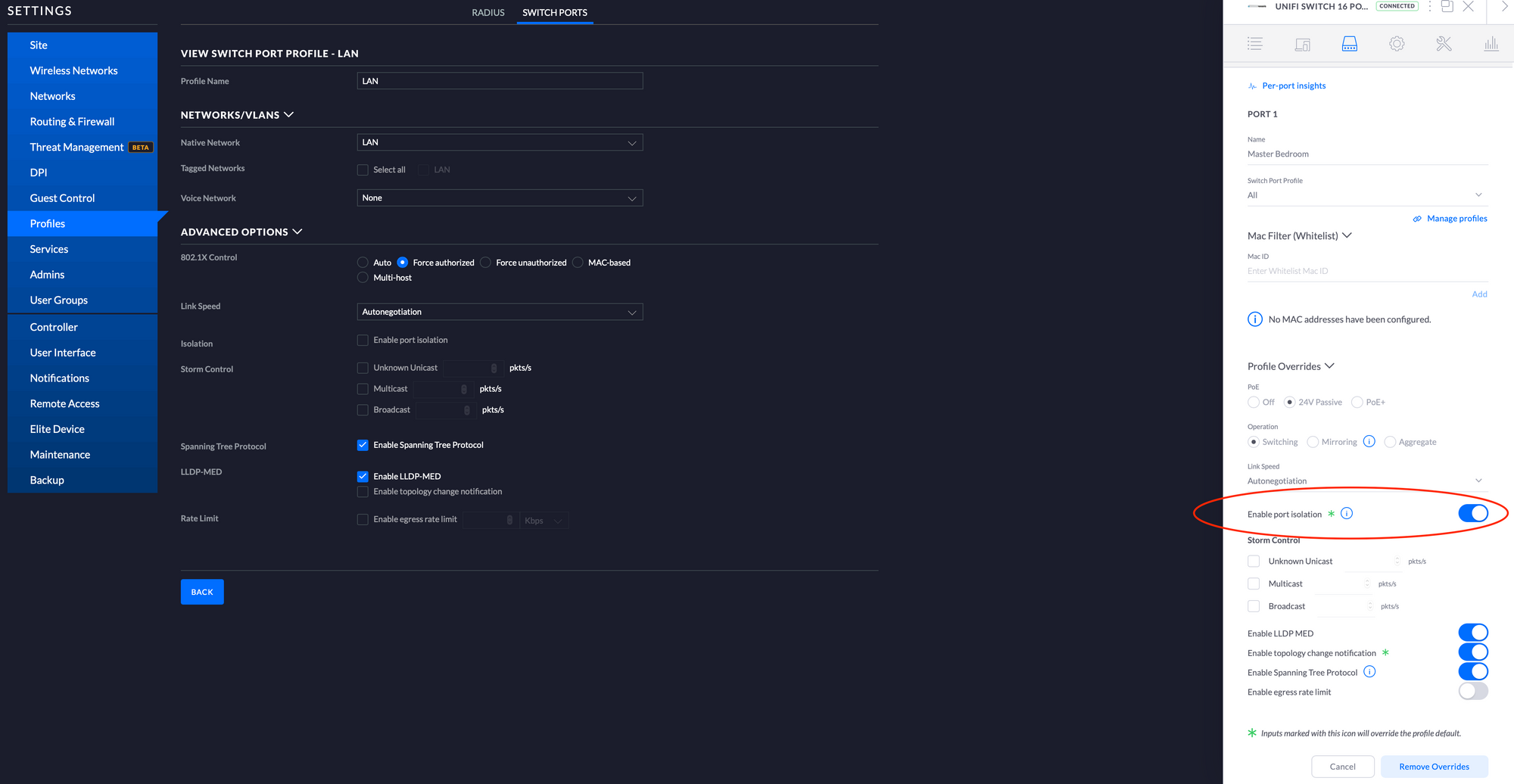The width and height of the screenshot is (1514, 784).
Task: Open the tools wrench icon
Action: (1444, 44)
